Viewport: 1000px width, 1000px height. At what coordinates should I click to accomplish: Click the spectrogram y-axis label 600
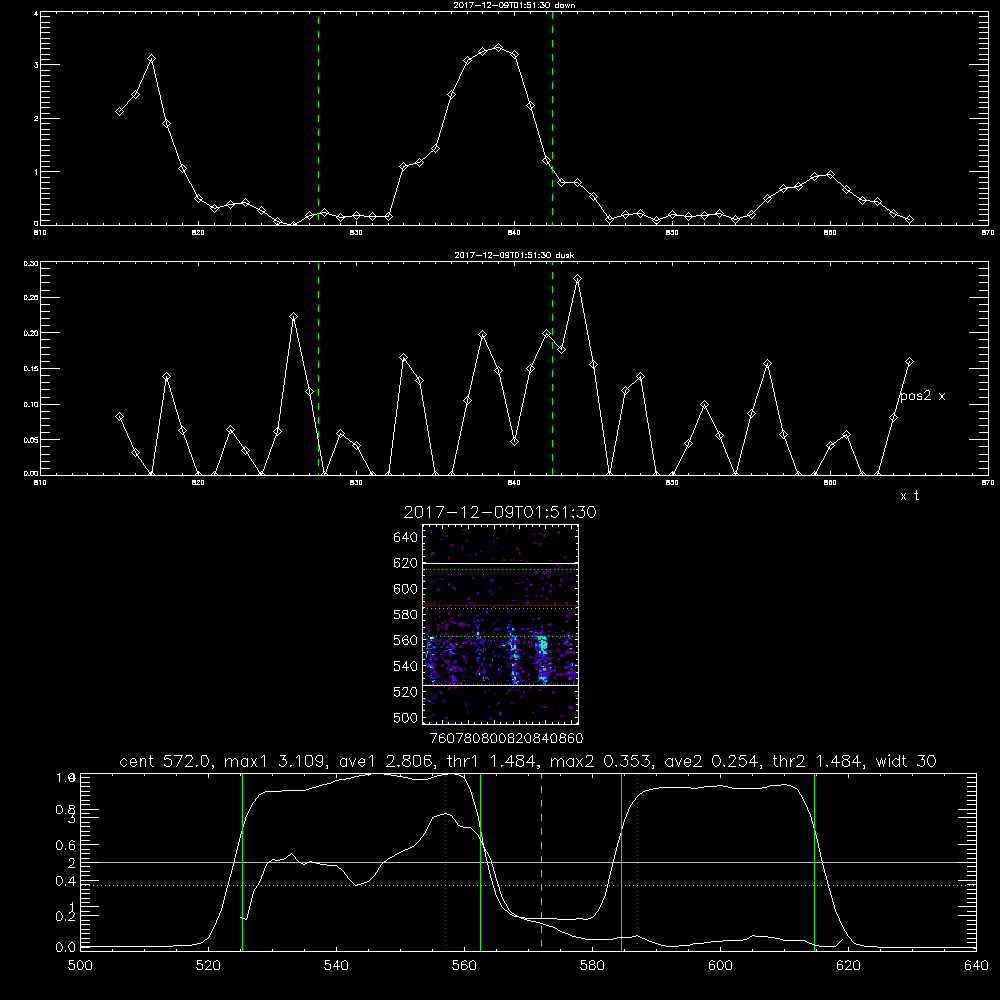click(x=406, y=589)
